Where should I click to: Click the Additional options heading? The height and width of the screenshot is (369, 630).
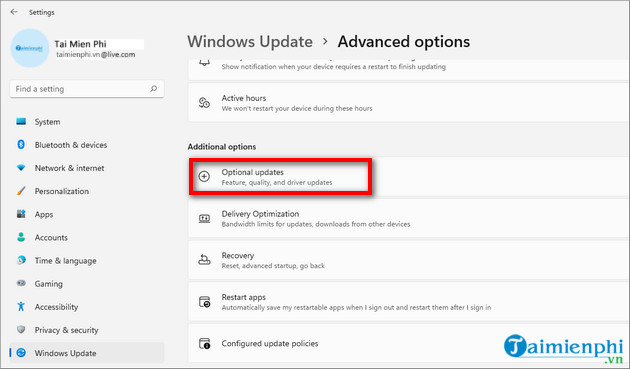click(222, 147)
